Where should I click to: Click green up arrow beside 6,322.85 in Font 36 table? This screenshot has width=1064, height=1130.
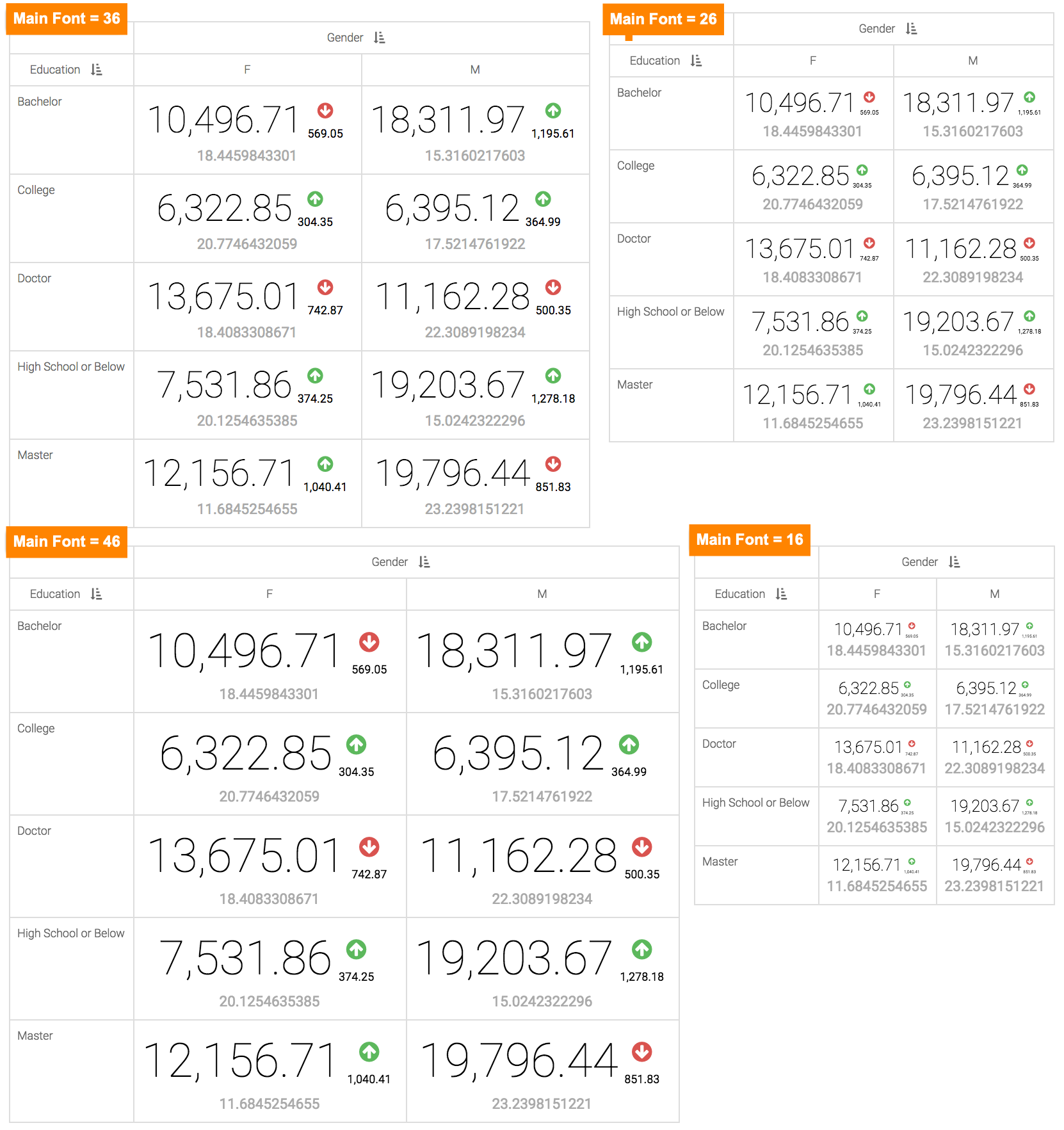click(315, 199)
